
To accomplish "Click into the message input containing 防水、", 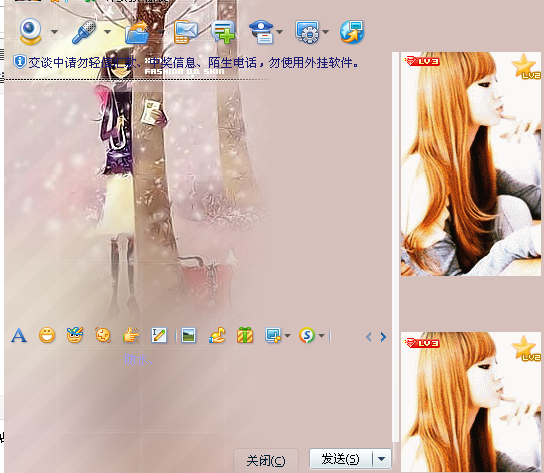I will [198, 396].
